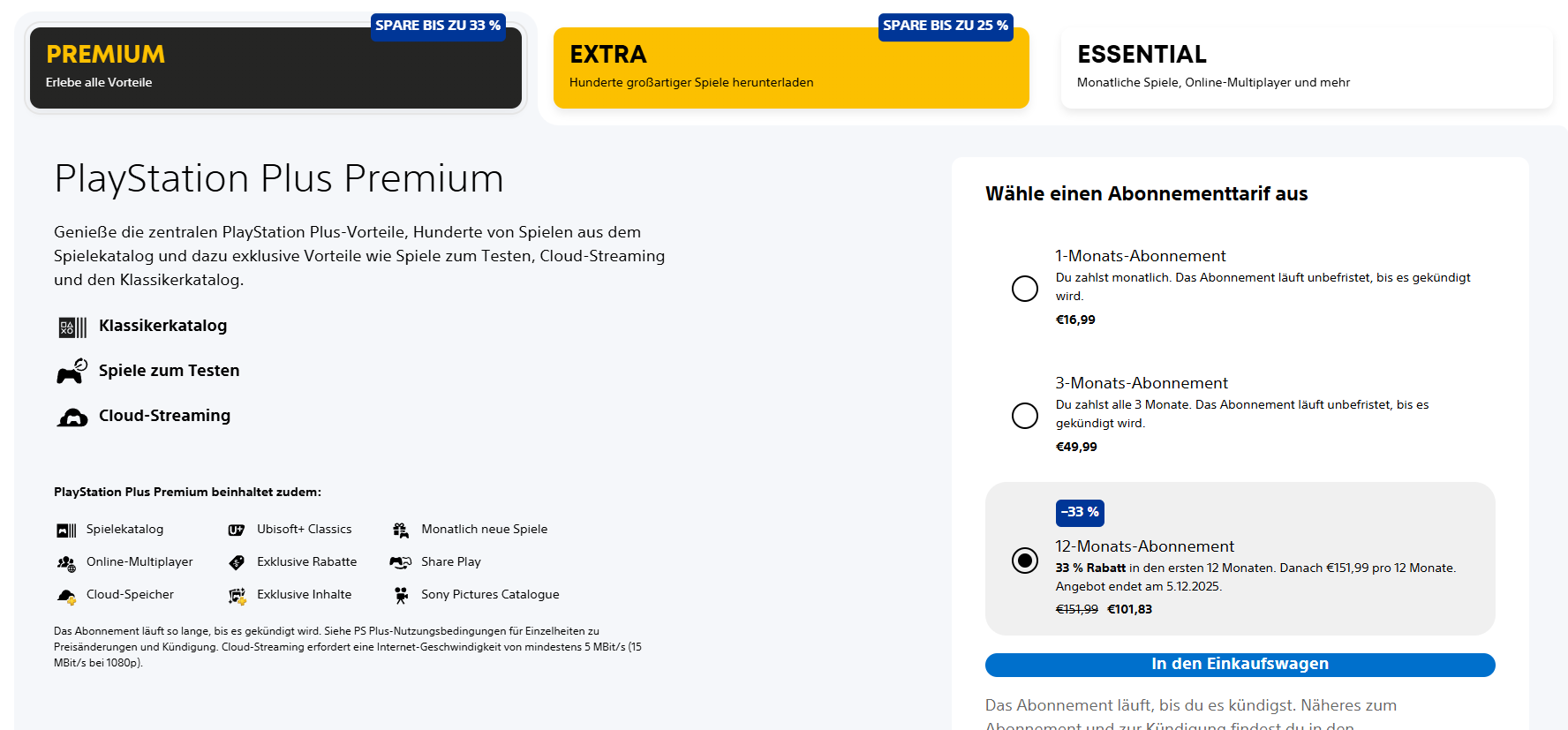Switch to the Premium plan tab

(275, 68)
